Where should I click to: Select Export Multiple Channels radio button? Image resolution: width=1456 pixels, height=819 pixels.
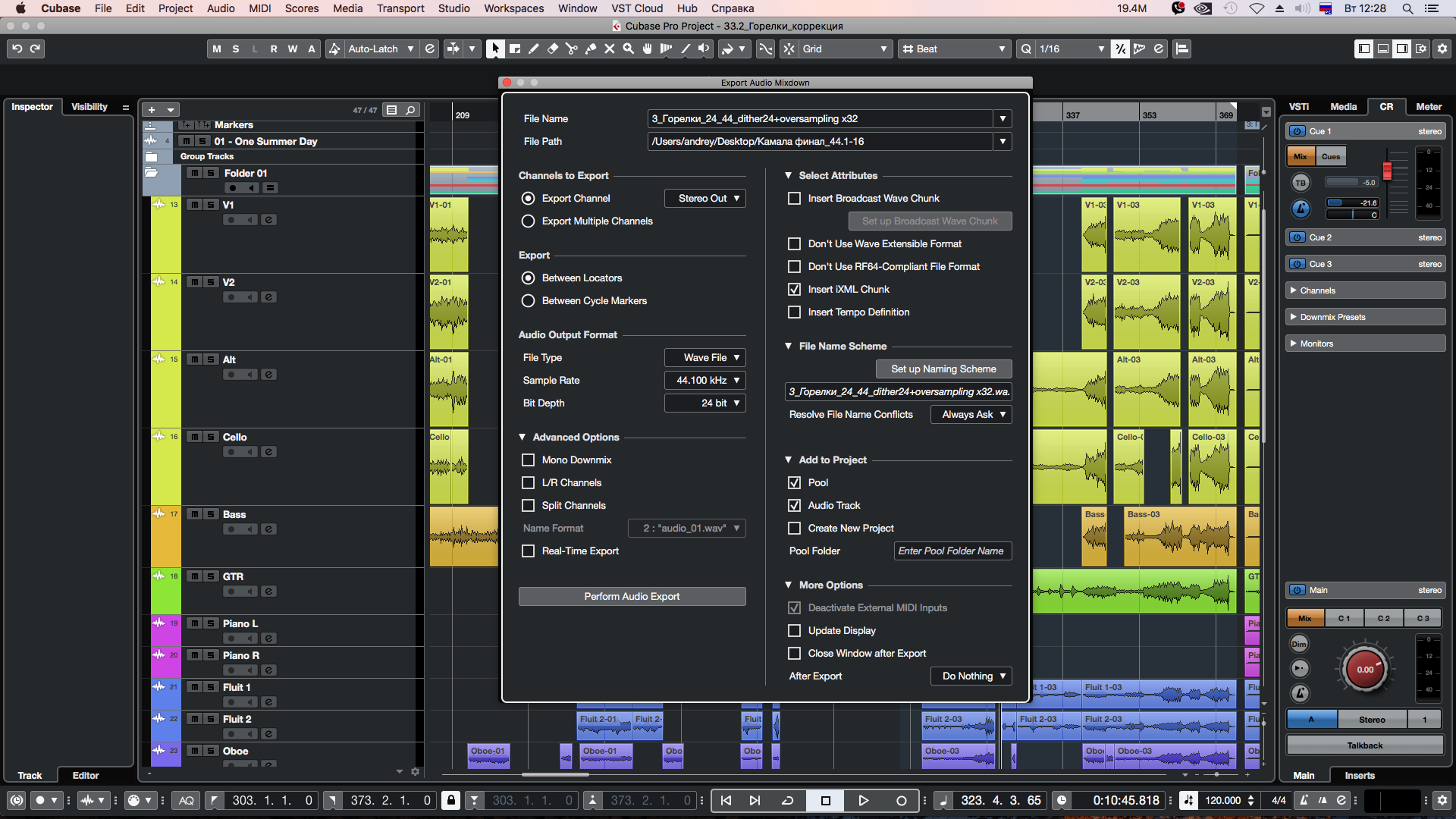(x=529, y=221)
